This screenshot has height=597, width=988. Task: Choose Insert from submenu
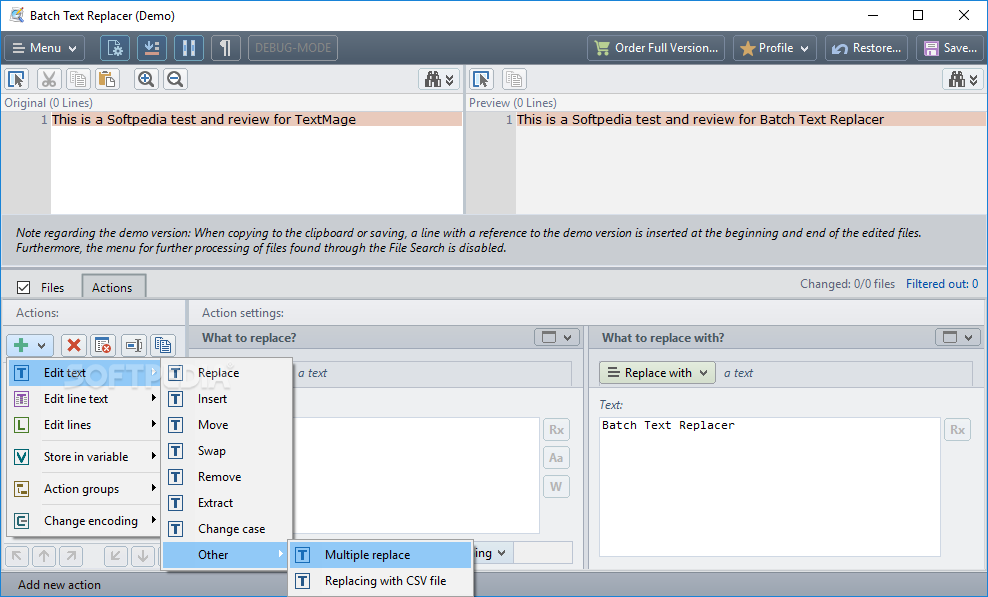point(227,398)
